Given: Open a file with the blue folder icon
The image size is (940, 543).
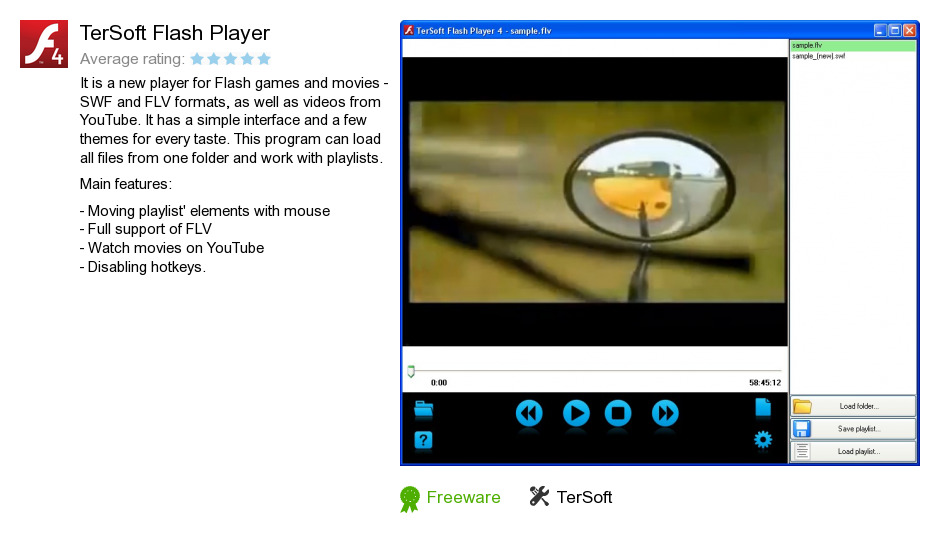Looking at the screenshot, I should (423, 409).
